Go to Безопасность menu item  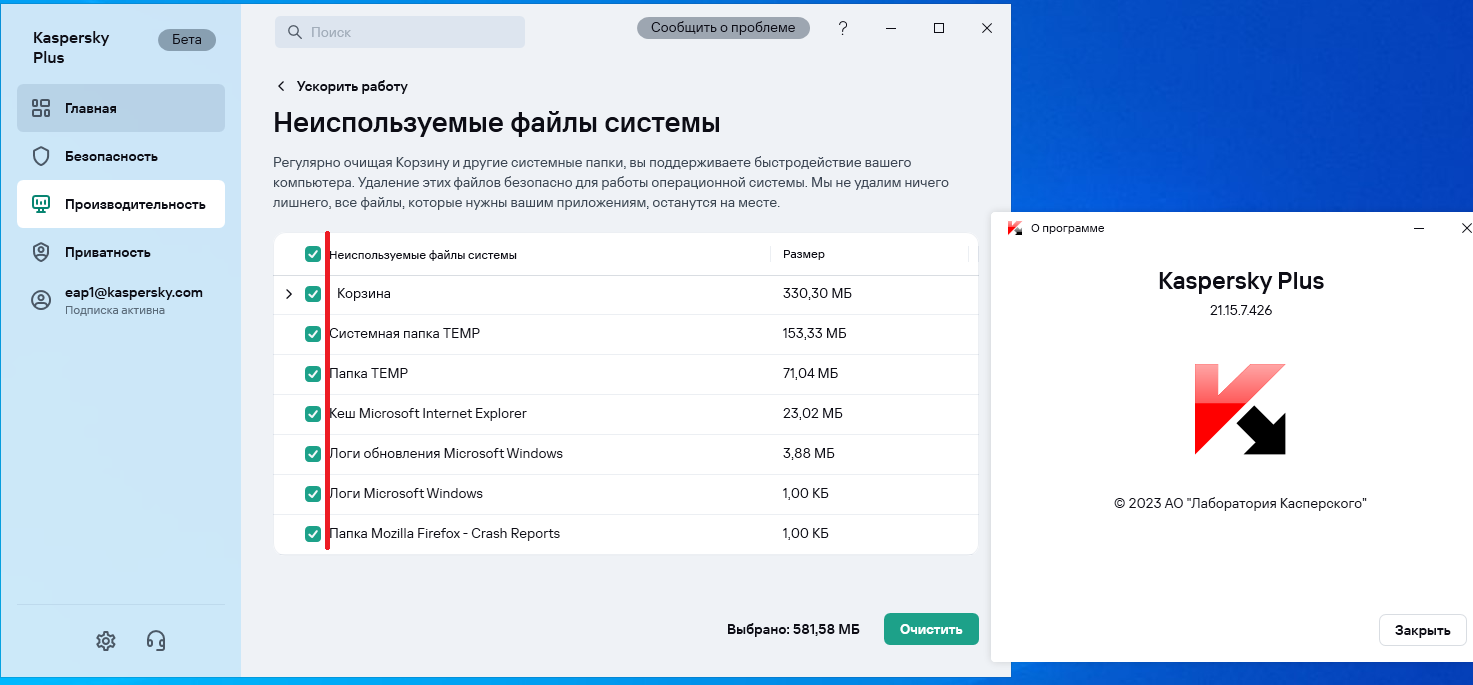pos(121,156)
